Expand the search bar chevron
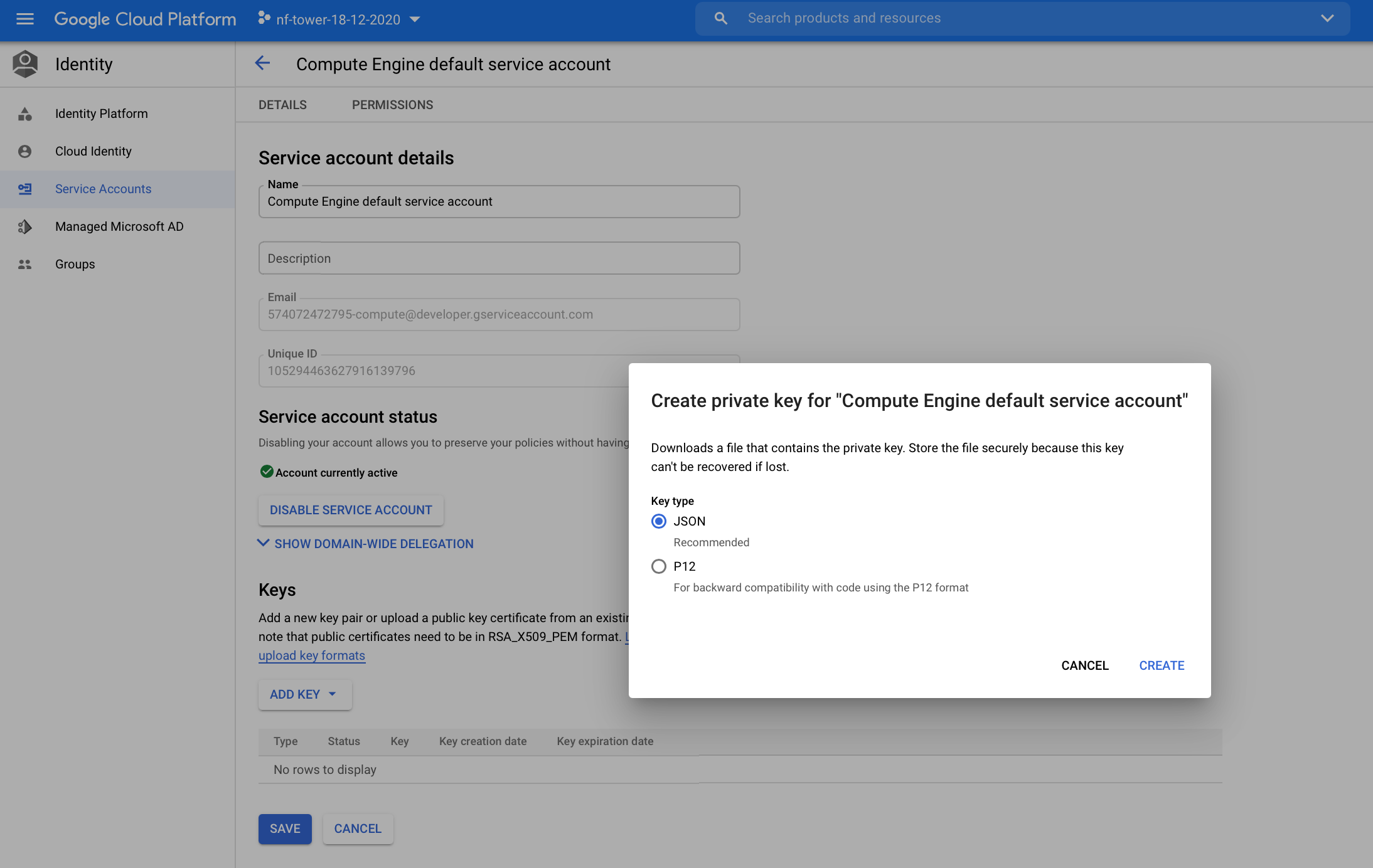This screenshot has width=1373, height=868. (1327, 18)
